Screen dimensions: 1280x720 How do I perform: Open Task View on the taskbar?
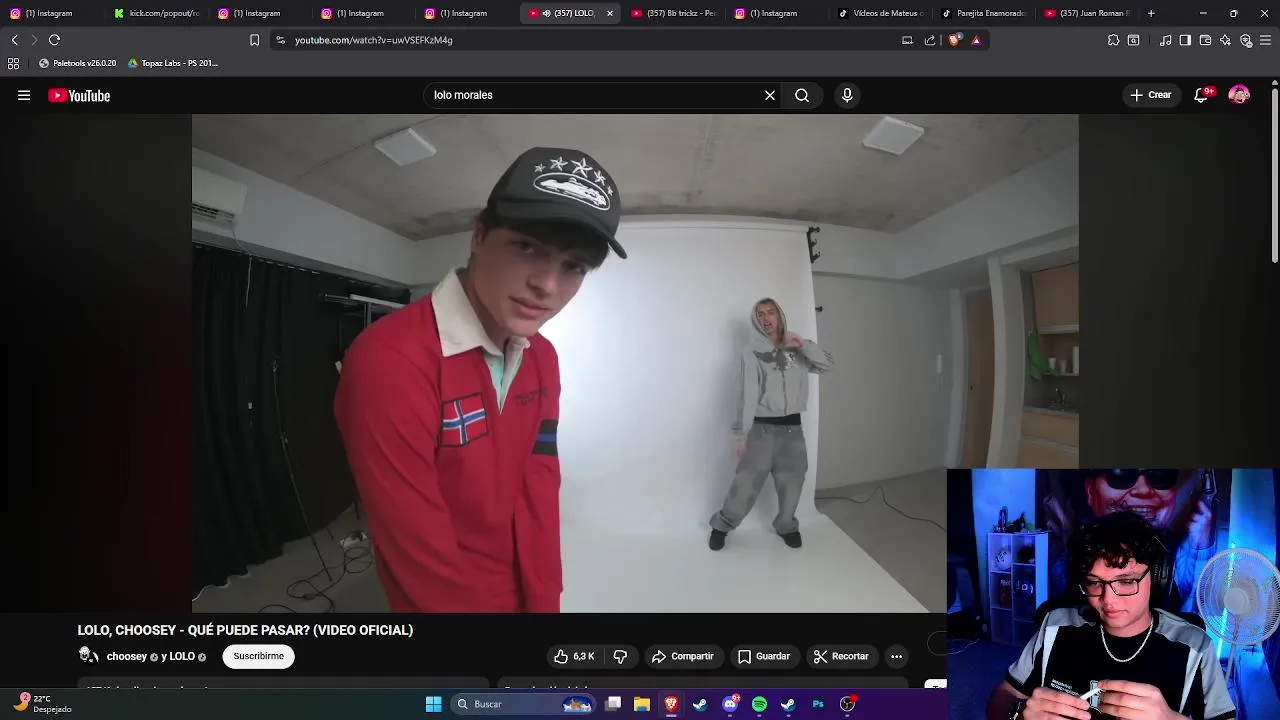(x=613, y=704)
